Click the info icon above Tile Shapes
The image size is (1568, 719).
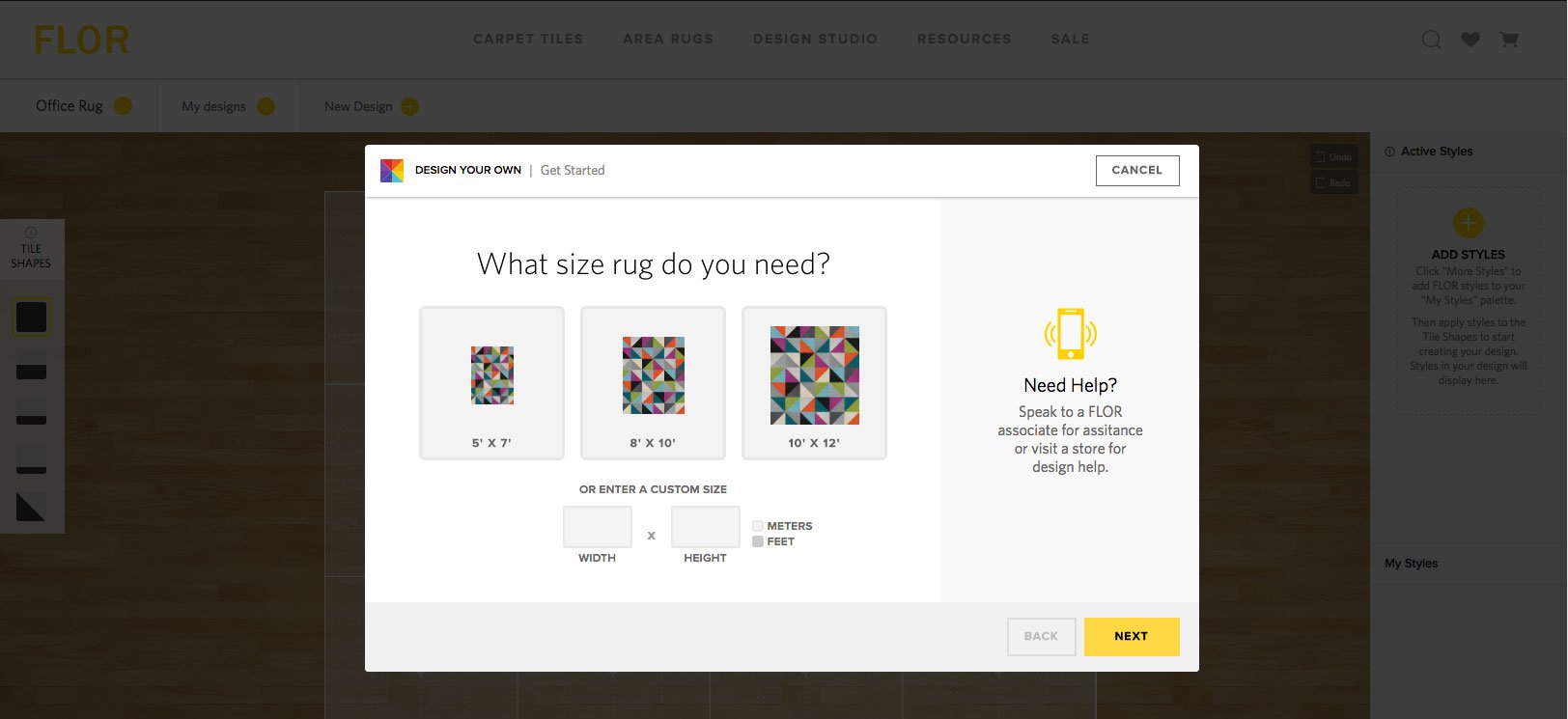pos(31,233)
